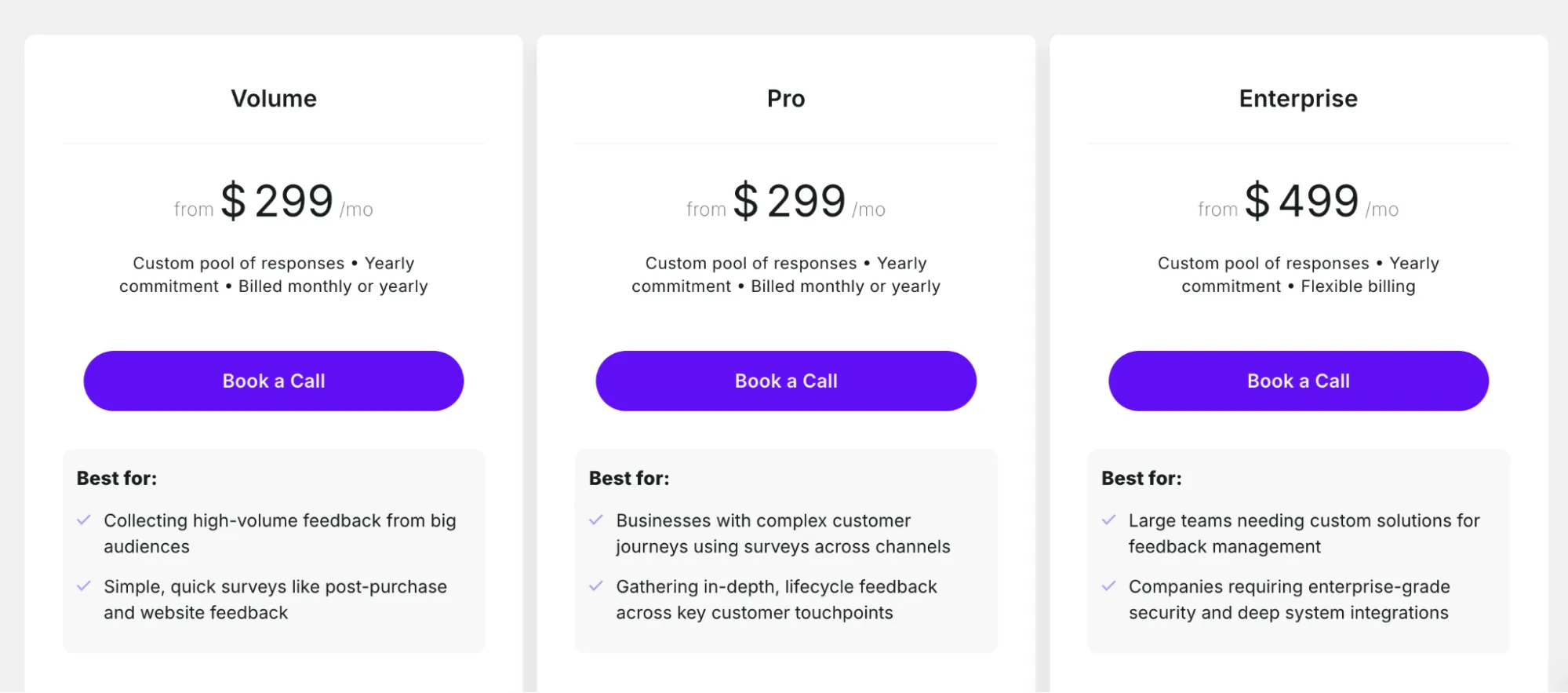
Task: Book a Call for the Volume plan
Action: [273, 381]
